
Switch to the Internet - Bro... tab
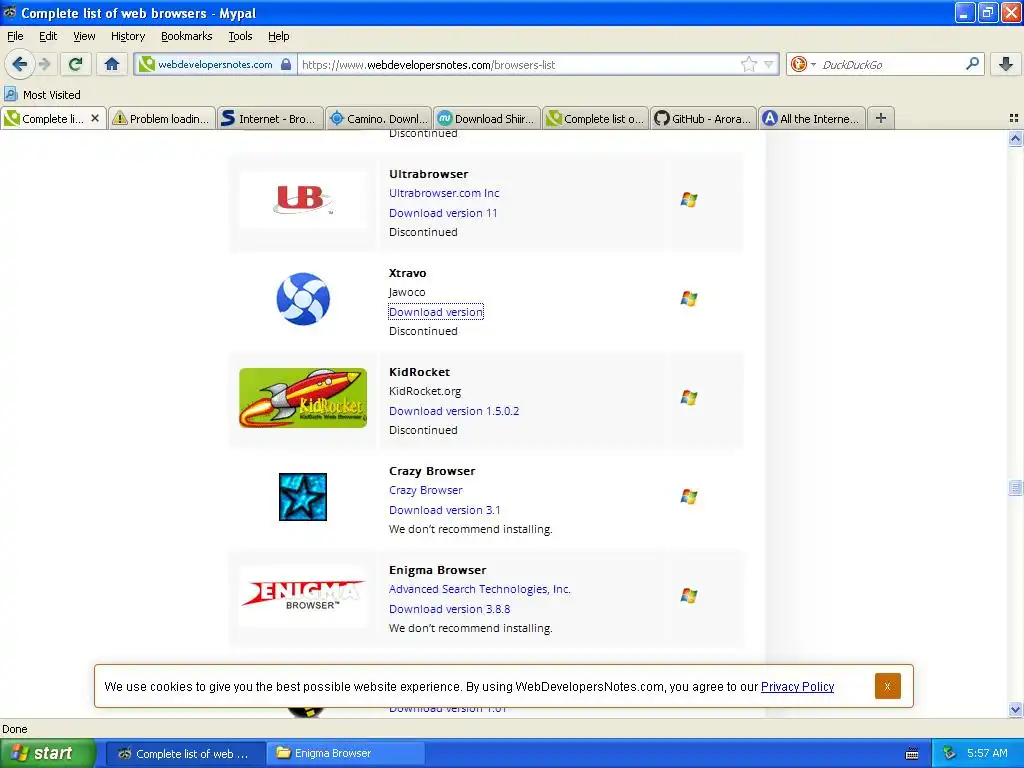tap(270, 118)
